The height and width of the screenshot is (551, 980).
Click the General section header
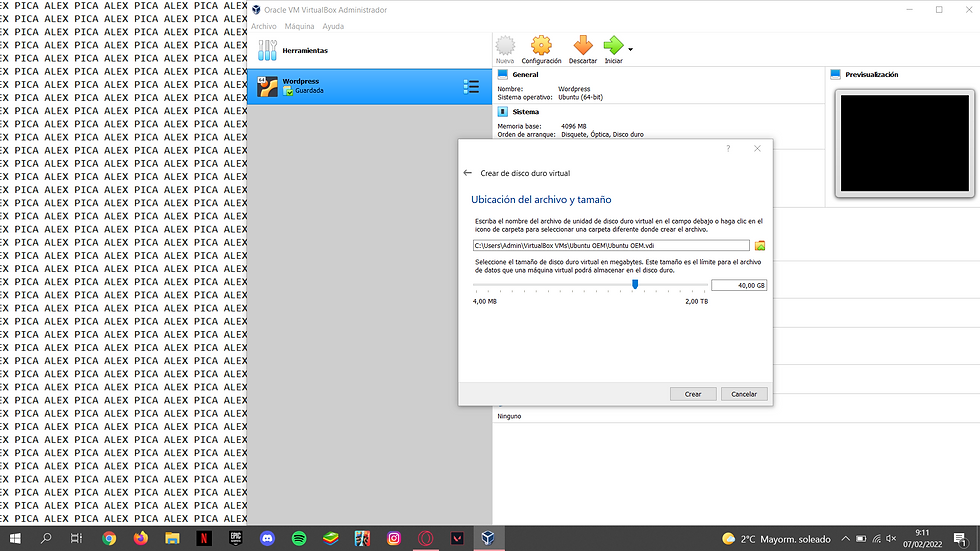click(525, 74)
